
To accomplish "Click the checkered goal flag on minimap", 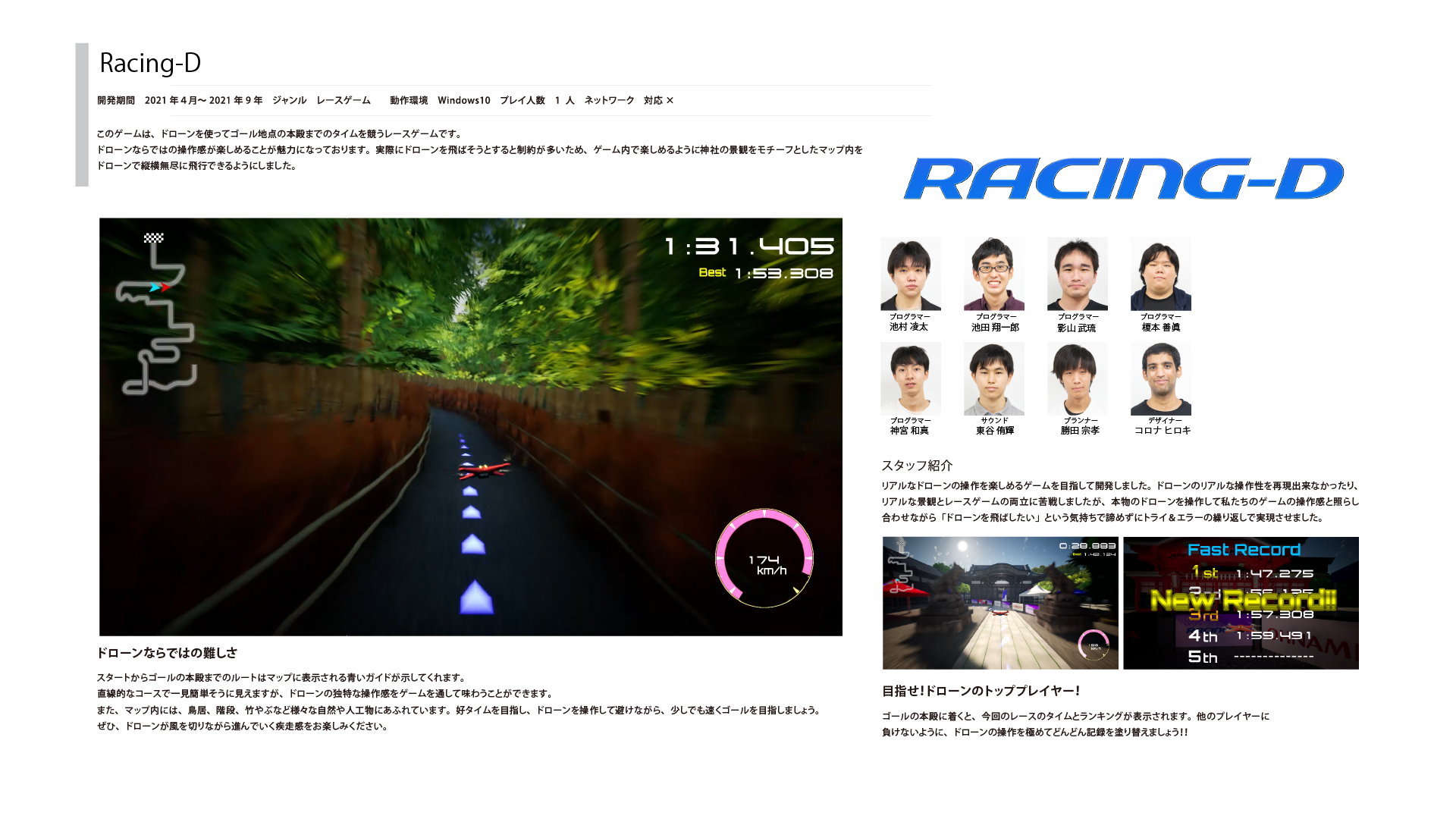I will tap(154, 238).
